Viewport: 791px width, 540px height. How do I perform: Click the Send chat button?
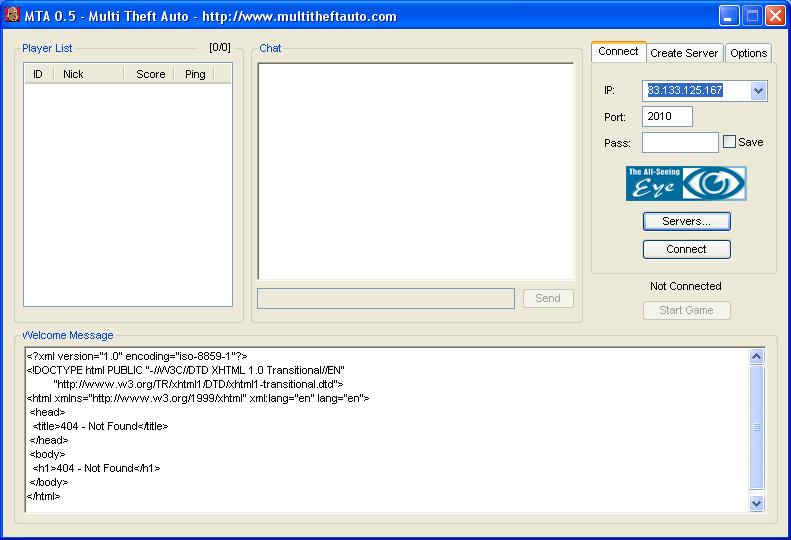pyautogui.click(x=548, y=298)
